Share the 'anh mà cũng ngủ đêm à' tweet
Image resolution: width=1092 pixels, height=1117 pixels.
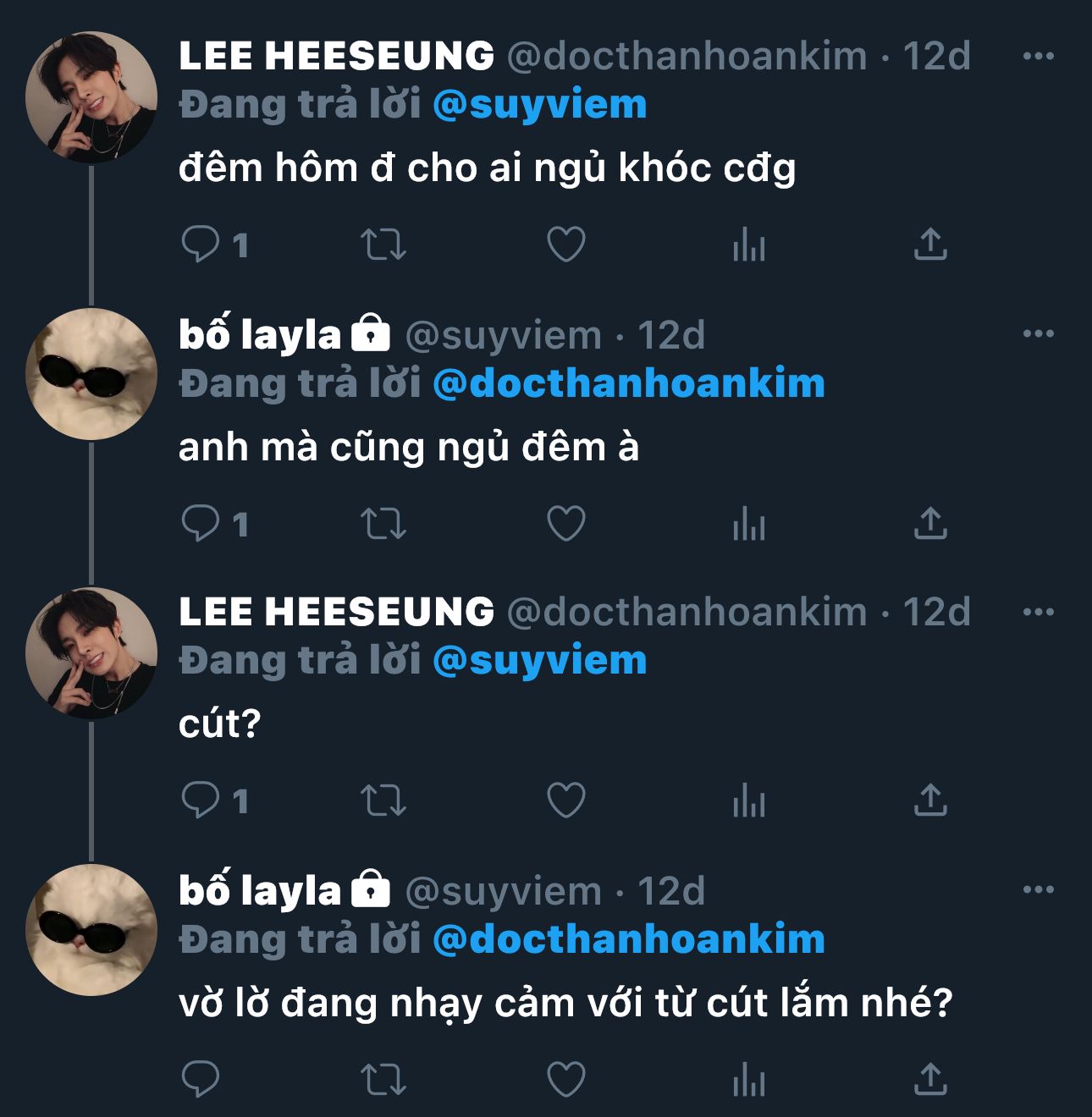click(930, 523)
